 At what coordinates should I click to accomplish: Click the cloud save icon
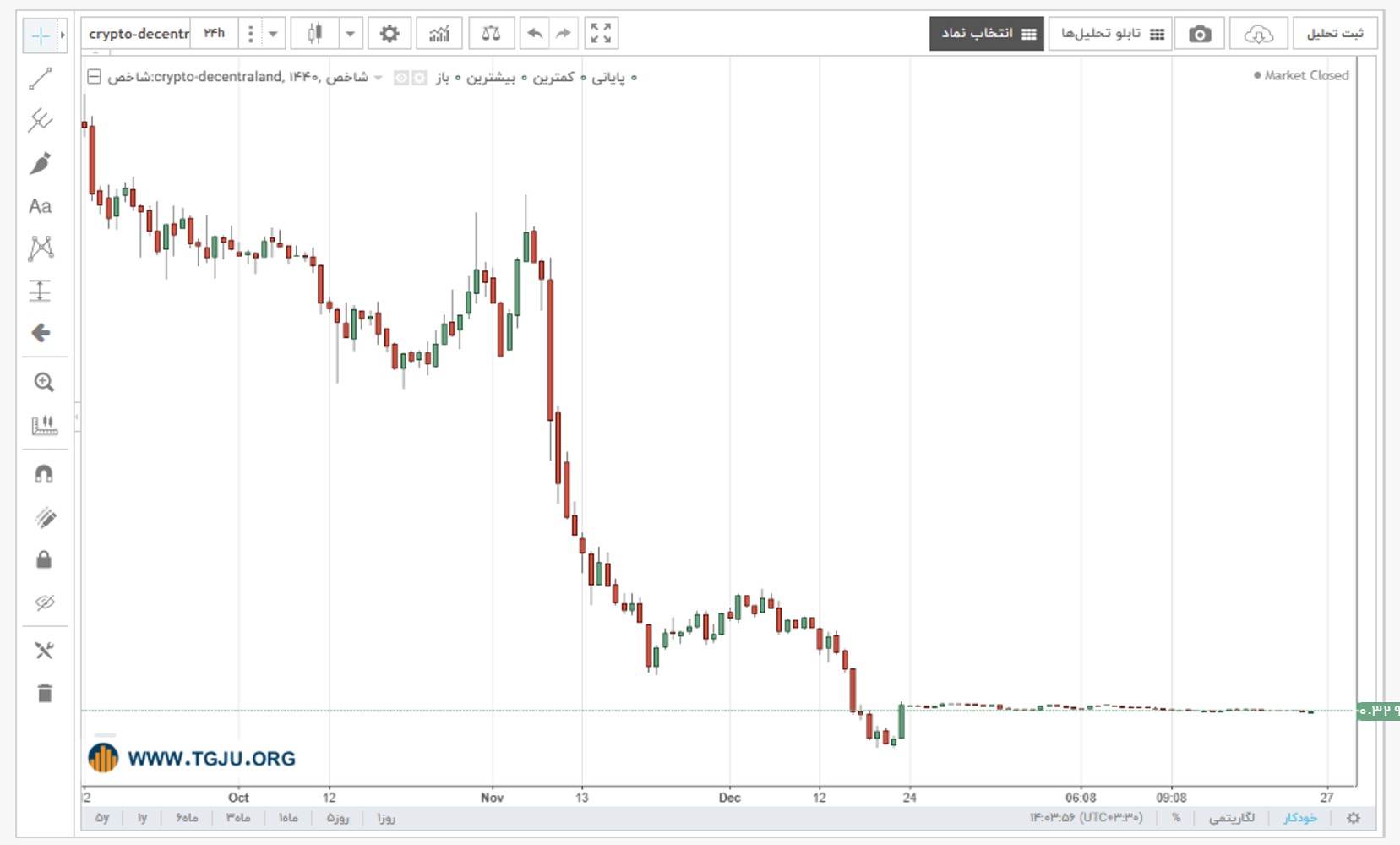click(x=1259, y=34)
